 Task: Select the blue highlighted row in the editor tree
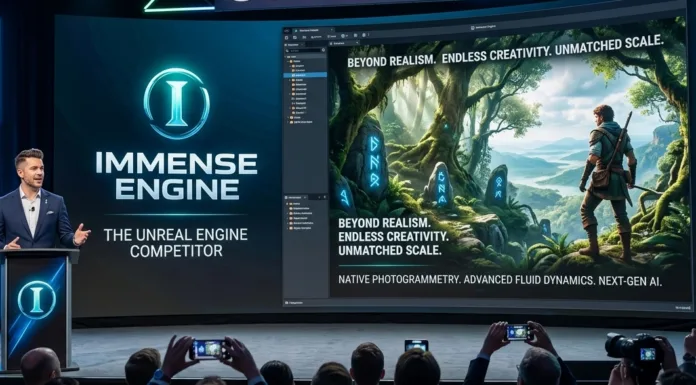305,75
